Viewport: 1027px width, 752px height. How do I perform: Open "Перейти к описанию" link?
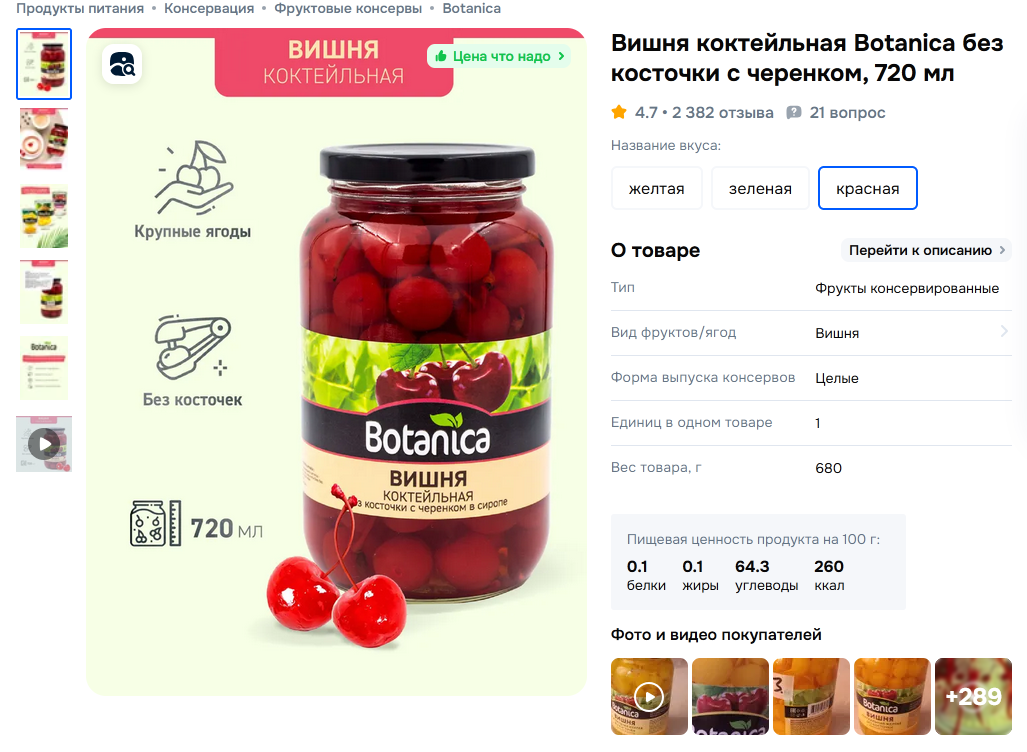926,250
